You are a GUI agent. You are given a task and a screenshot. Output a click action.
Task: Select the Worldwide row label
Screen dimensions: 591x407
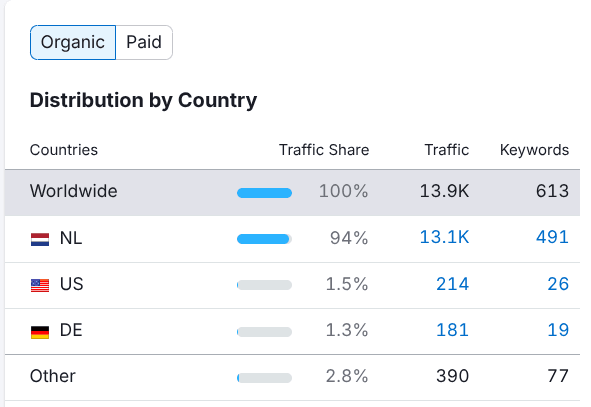pyautogui.click(x=73, y=191)
